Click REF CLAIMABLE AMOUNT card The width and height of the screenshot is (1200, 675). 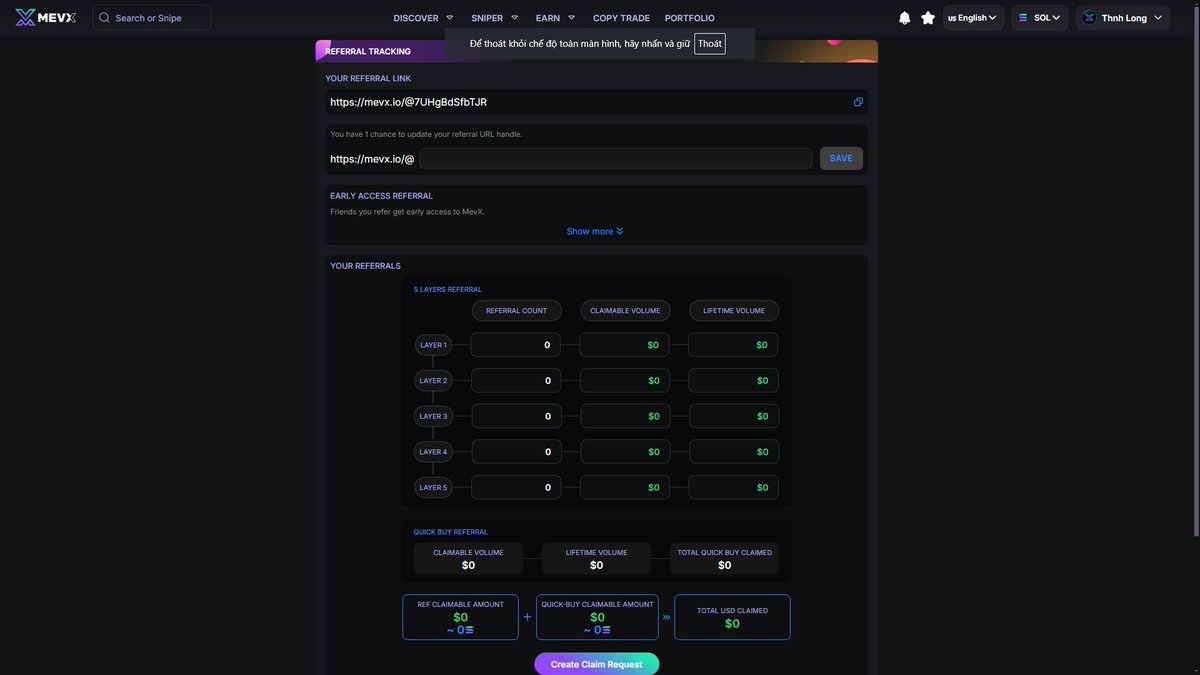point(461,617)
